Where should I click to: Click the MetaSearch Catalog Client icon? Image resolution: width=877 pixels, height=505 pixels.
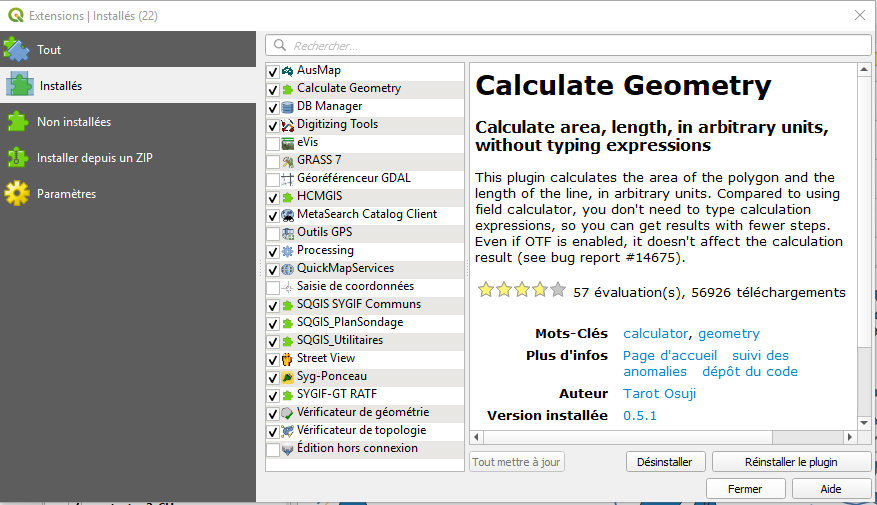pos(287,215)
